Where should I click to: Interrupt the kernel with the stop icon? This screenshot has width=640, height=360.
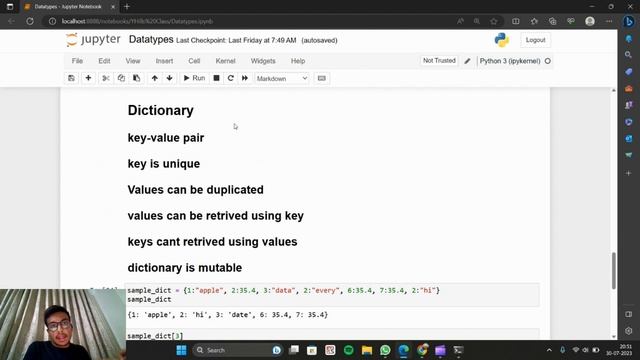tap(216, 78)
